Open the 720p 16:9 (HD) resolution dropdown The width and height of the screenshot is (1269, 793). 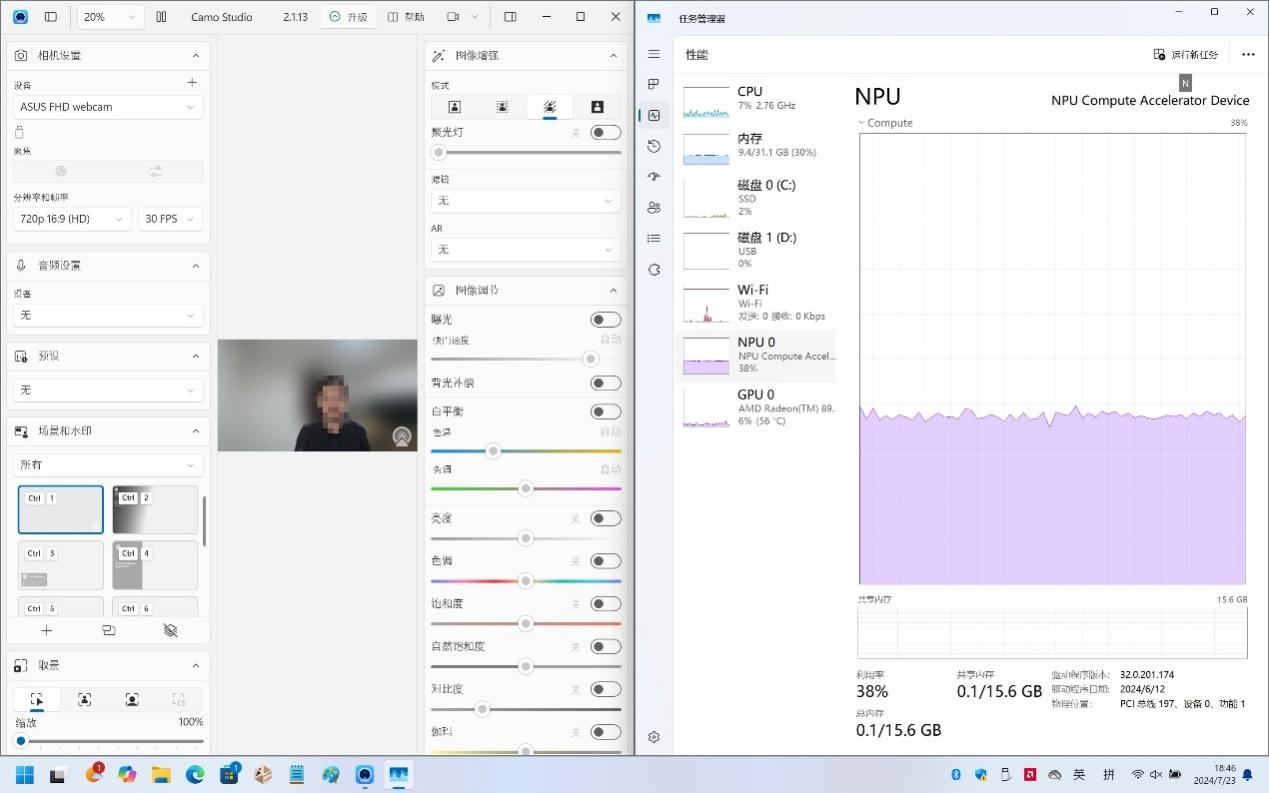[x=72, y=219]
